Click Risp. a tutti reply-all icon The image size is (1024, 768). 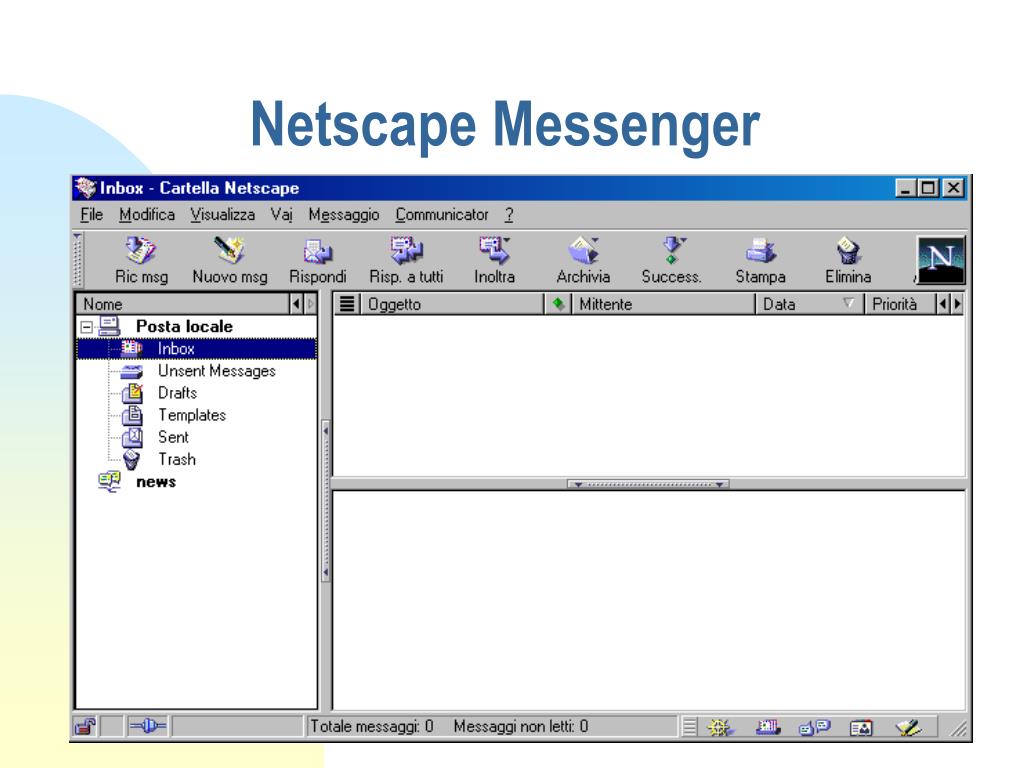[406, 250]
